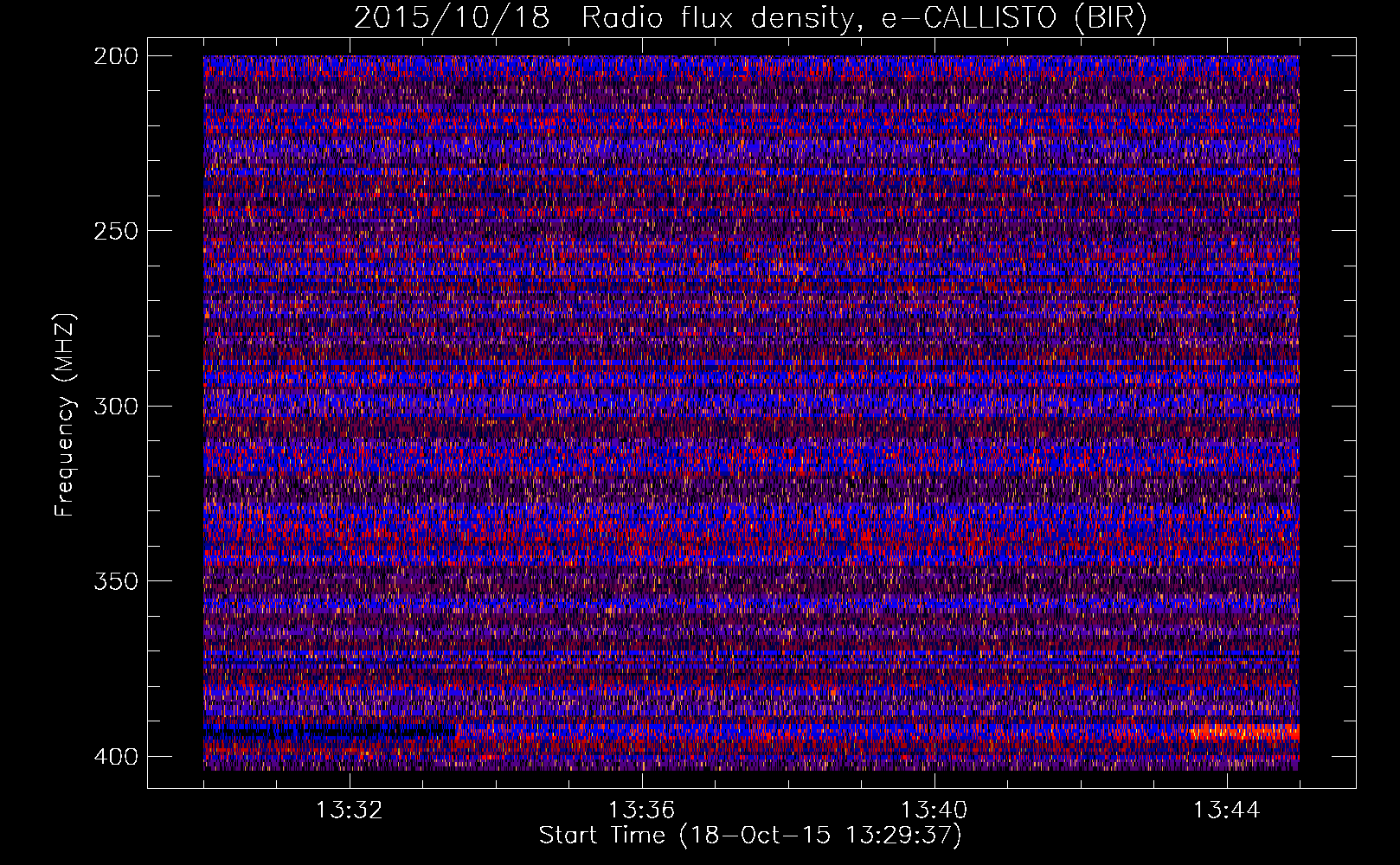
Task: Click the "Start Time (18-Oct-15 13:29:37)" axis label
Action: [750, 836]
